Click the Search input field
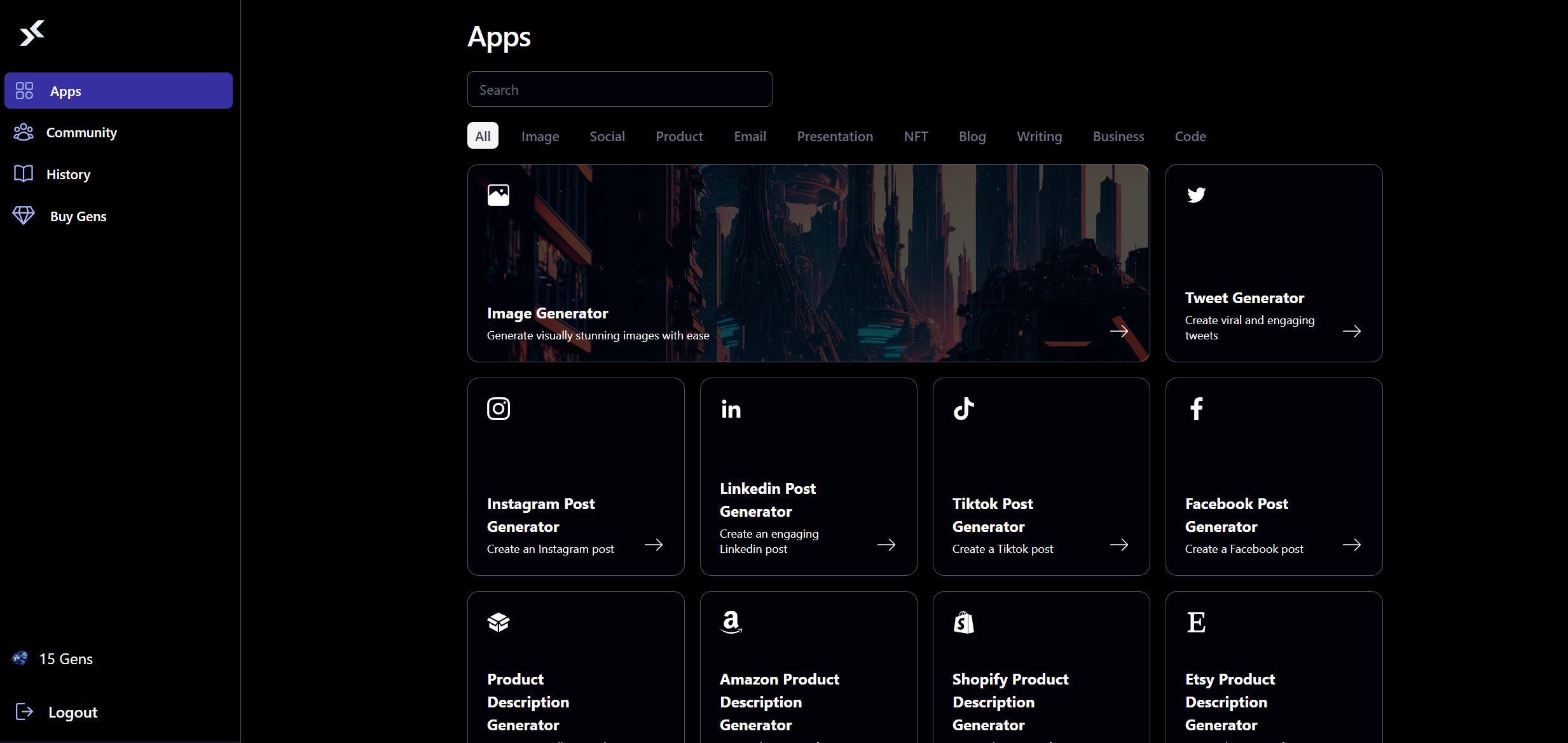Screen dimensions: 1568x743 pos(619,89)
